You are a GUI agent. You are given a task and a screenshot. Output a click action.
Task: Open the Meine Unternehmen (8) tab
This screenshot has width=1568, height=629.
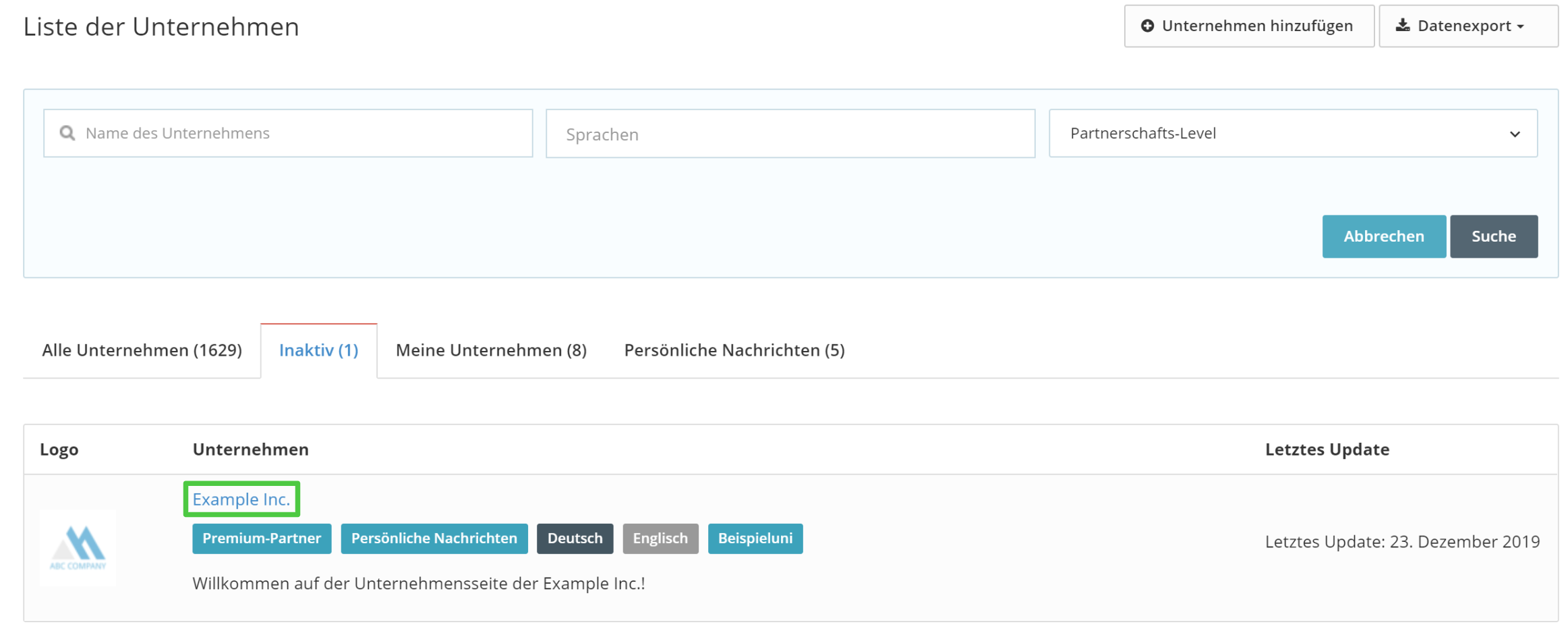point(491,350)
